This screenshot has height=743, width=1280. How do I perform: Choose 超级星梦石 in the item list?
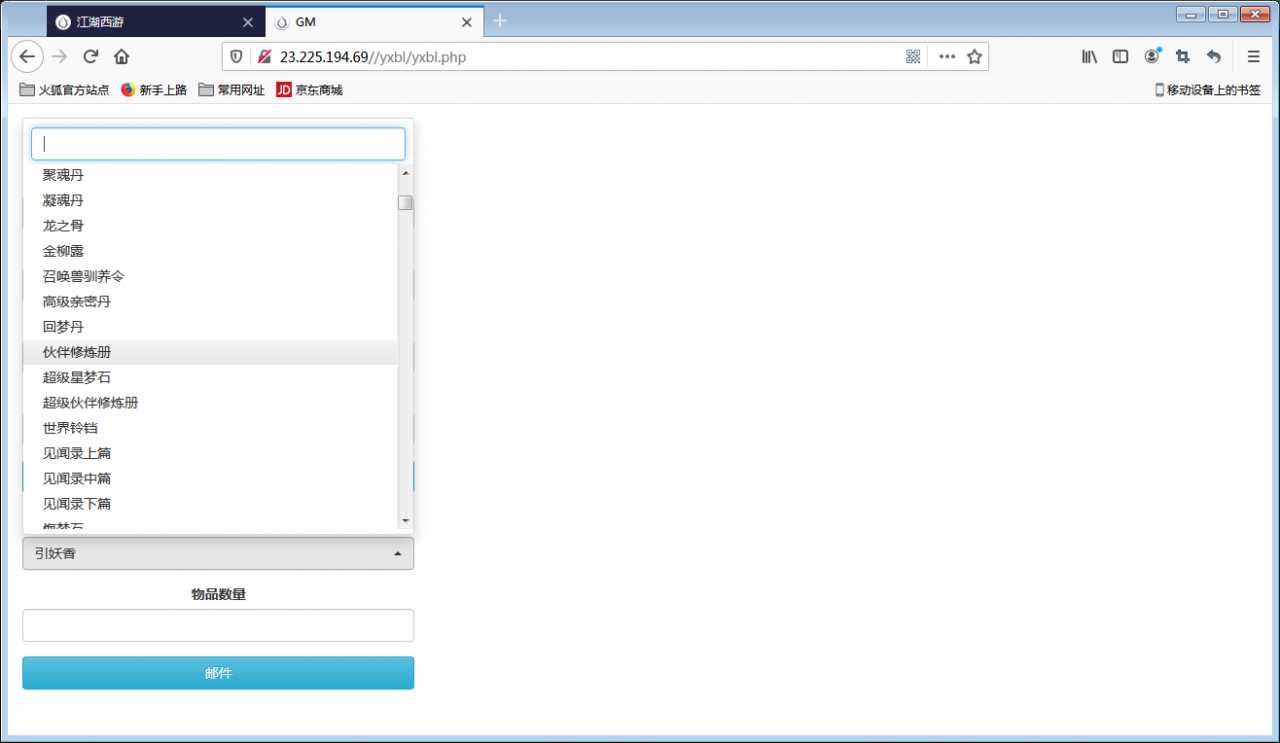210,377
